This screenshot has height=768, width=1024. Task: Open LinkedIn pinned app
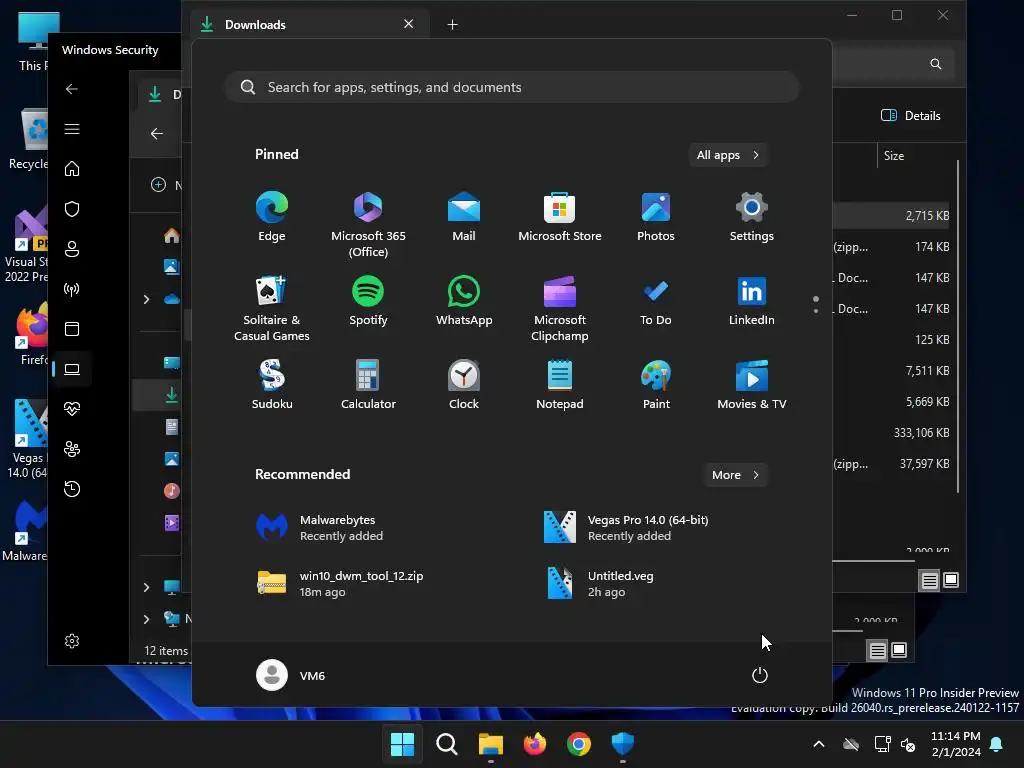point(752,301)
